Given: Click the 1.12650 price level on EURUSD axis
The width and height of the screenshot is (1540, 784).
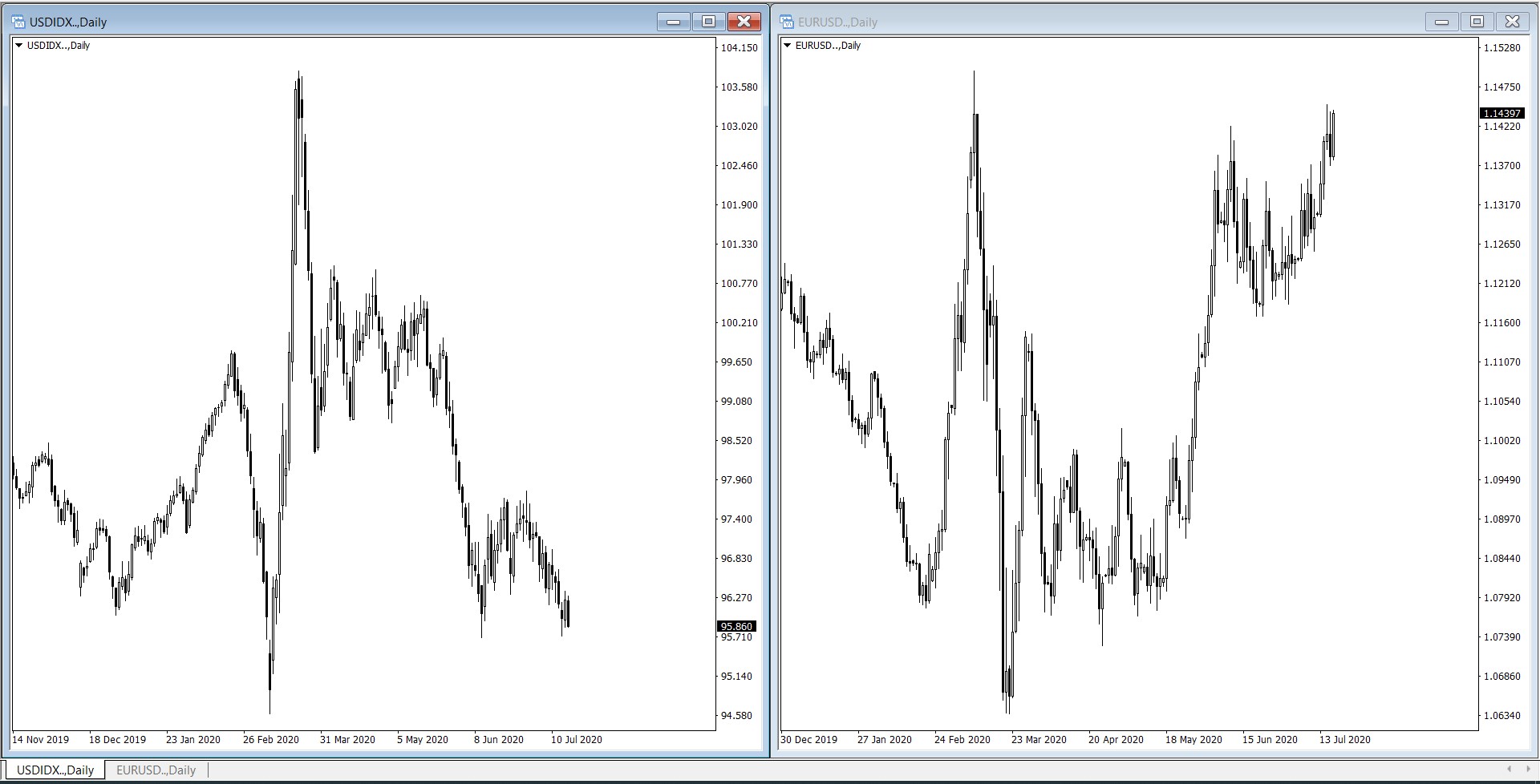Looking at the screenshot, I should click(1501, 244).
